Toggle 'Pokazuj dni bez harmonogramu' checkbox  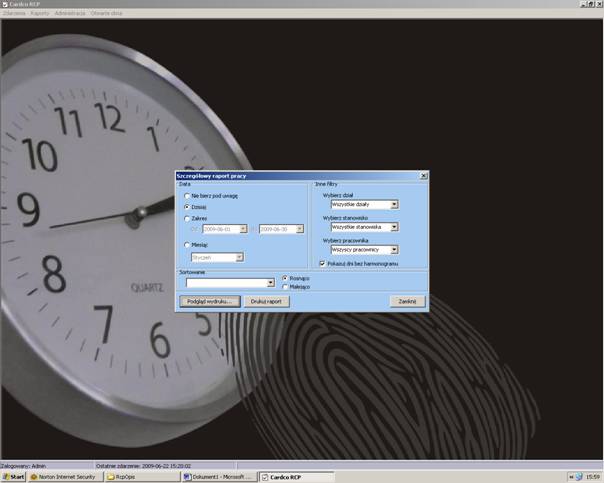[323, 264]
